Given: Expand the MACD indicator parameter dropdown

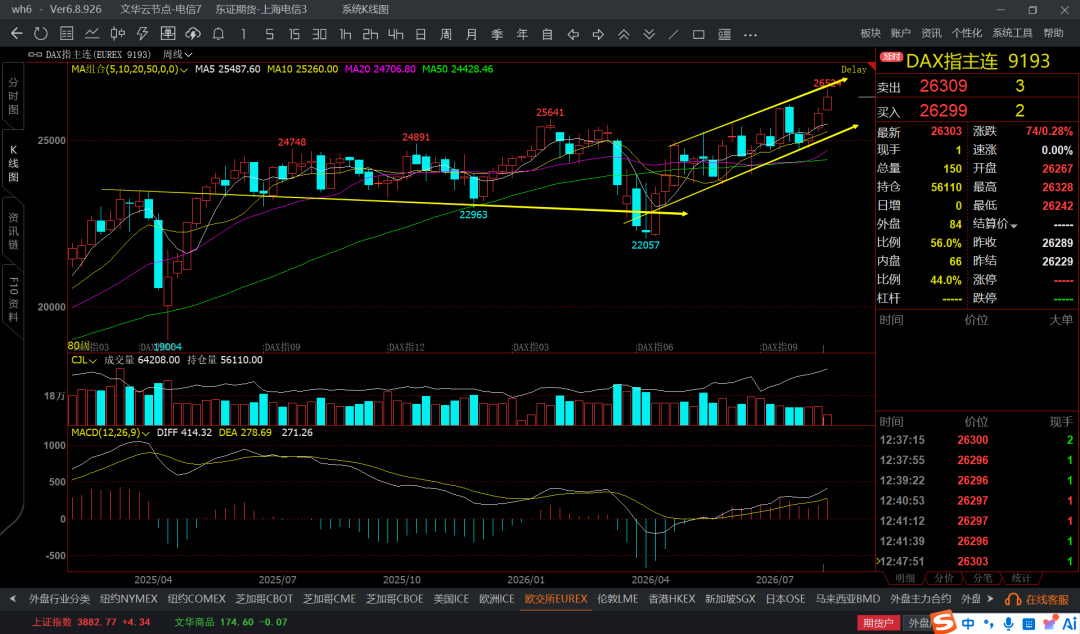Looking at the screenshot, I should [110, 433].
